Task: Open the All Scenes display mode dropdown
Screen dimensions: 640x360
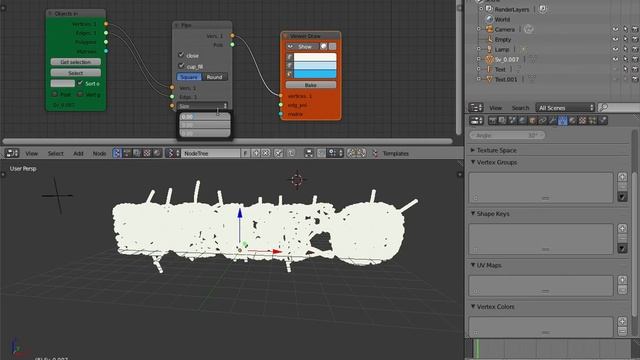Action: pyautogui.click(x=565, y=108)
